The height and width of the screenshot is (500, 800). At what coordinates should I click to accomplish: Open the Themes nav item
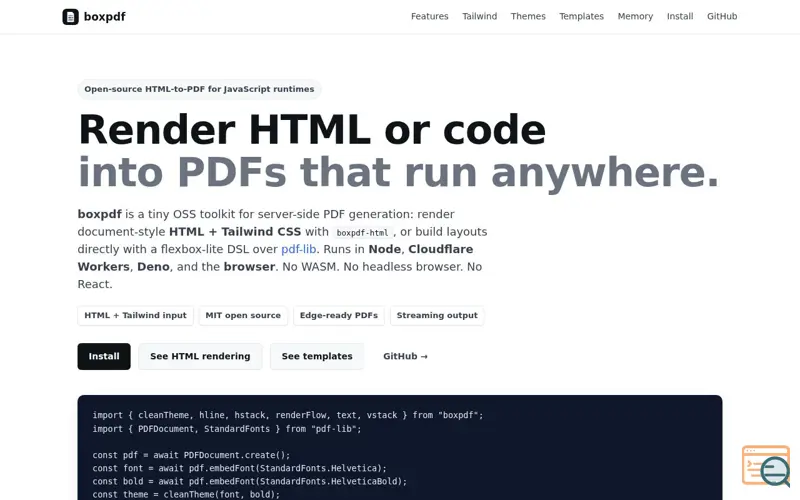click(528, 16)
